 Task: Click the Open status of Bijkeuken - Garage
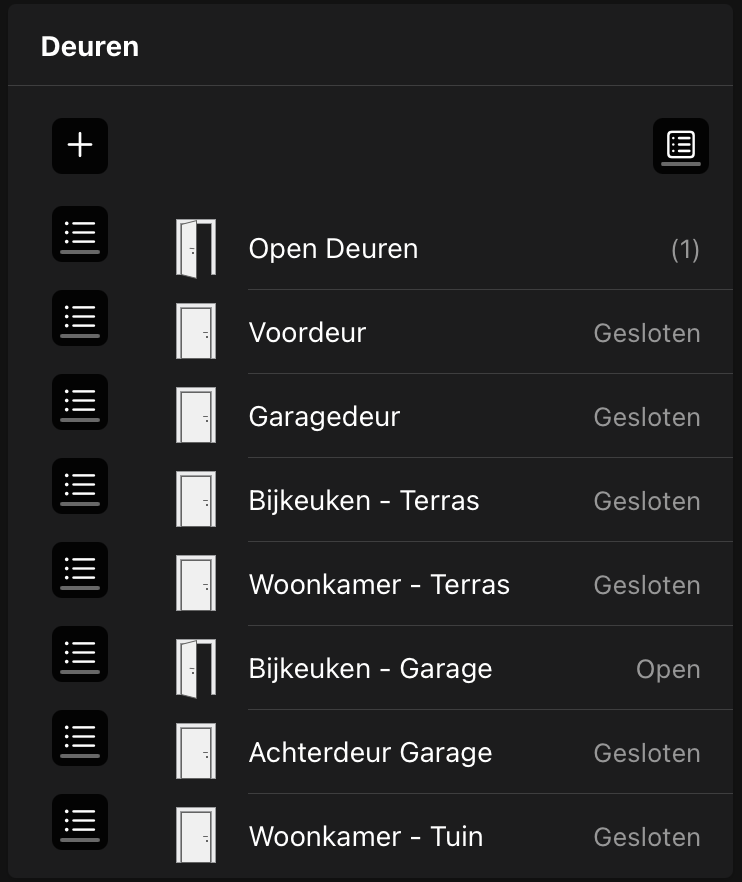[x=668, y=668]
